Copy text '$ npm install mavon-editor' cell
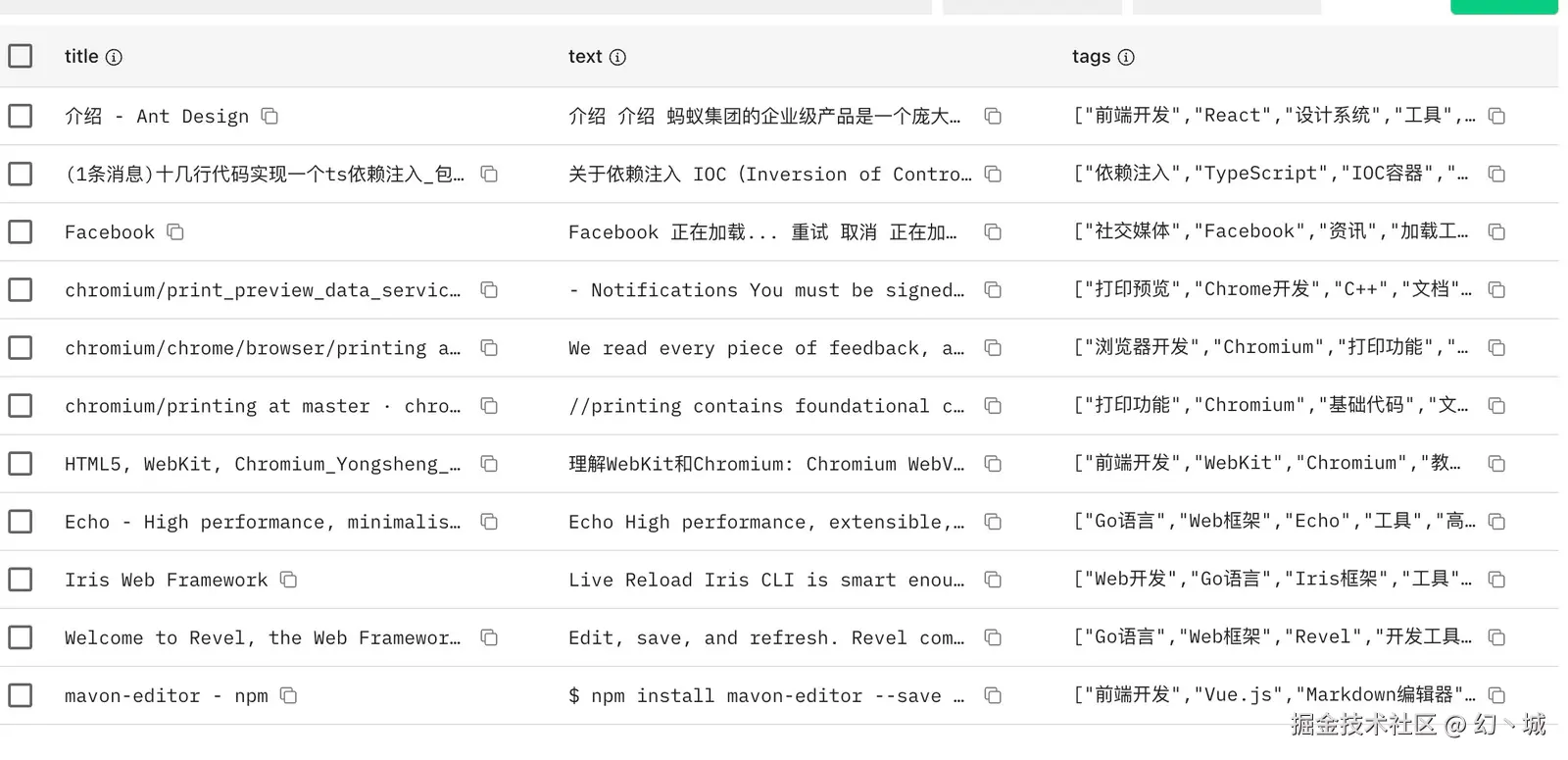Viewport: 1568px width, 760px height. point(993,695)
